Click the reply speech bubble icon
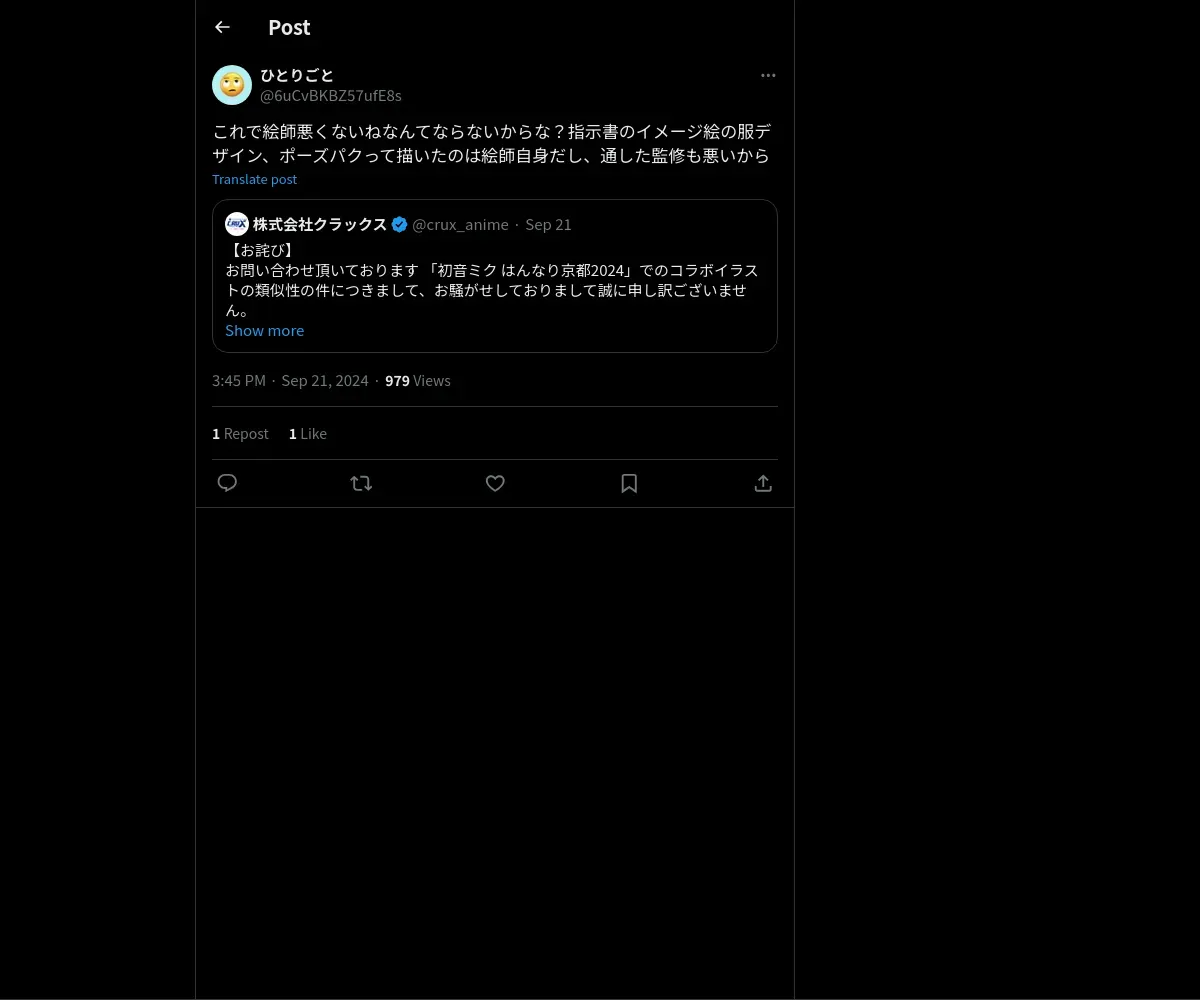The width and height of the screenshot is (1200, 1000). pyautogui.click(x=227, y=483)
